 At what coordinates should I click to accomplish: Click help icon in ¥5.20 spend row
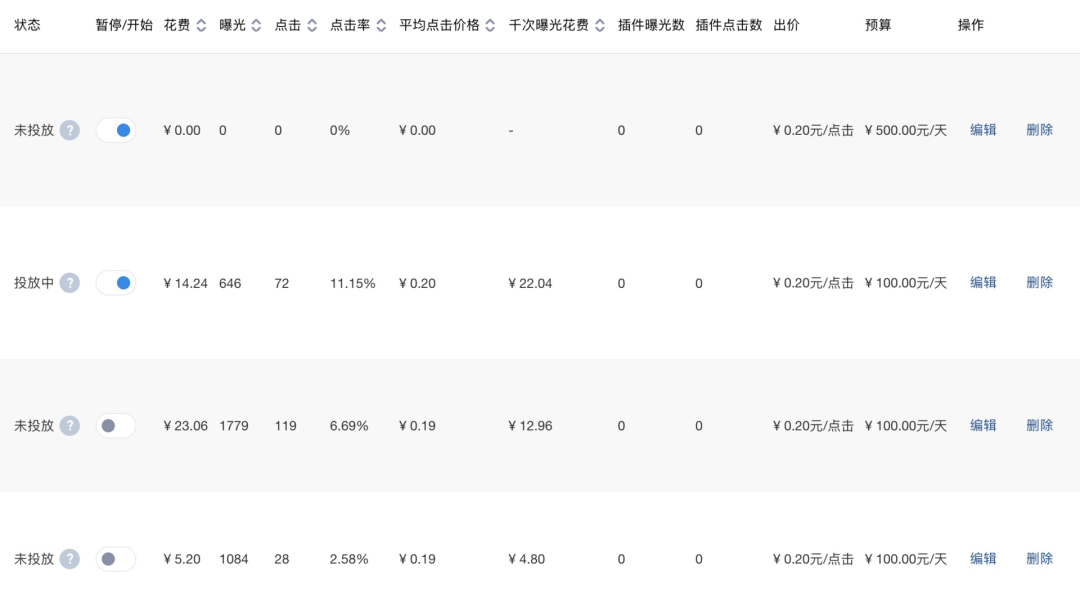point(69,559)
